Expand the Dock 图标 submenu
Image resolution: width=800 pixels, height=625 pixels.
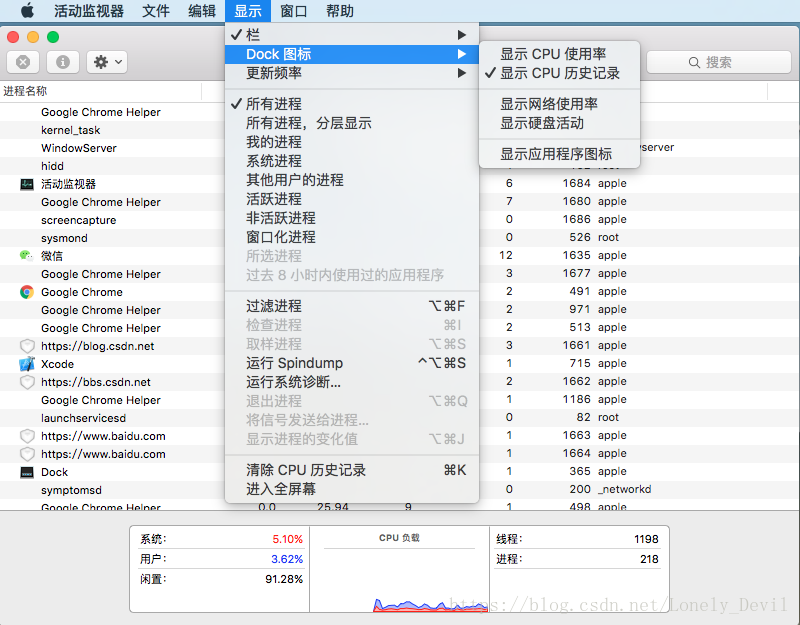(352, 54)
